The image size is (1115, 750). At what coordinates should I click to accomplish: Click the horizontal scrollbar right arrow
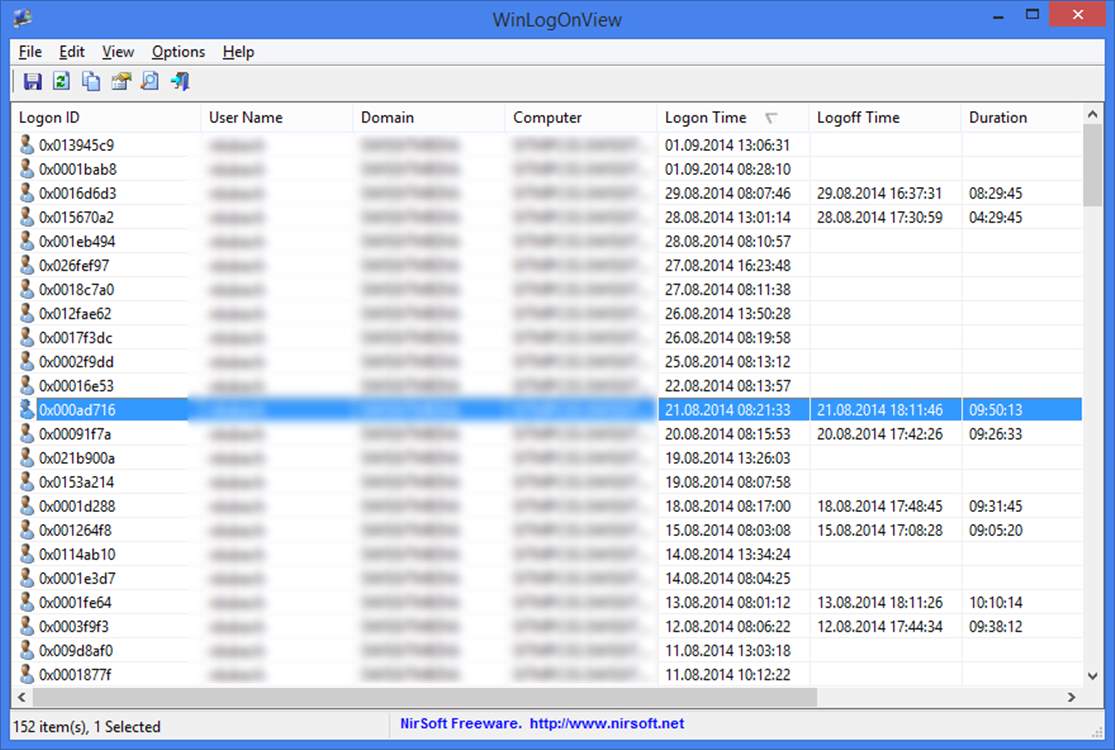pos(1072,697)
